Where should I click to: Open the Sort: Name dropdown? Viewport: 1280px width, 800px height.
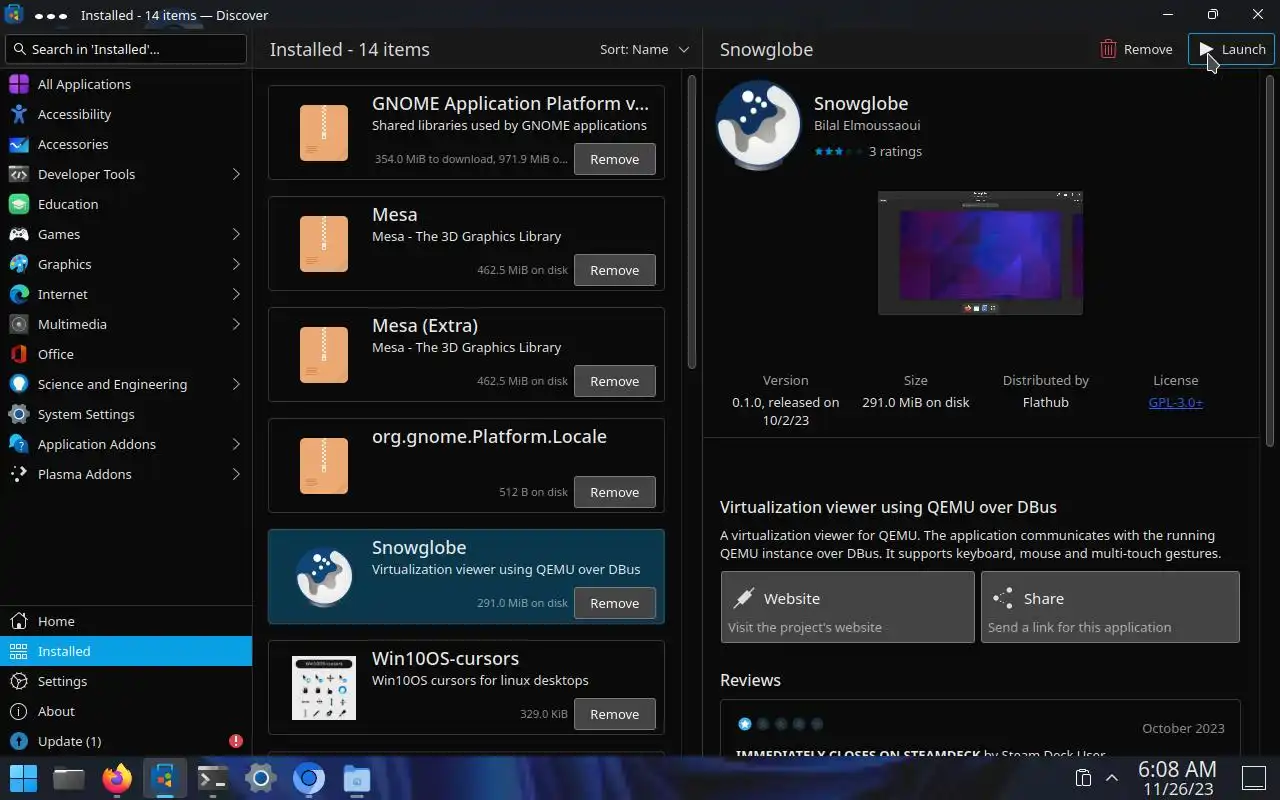[644, 49]
